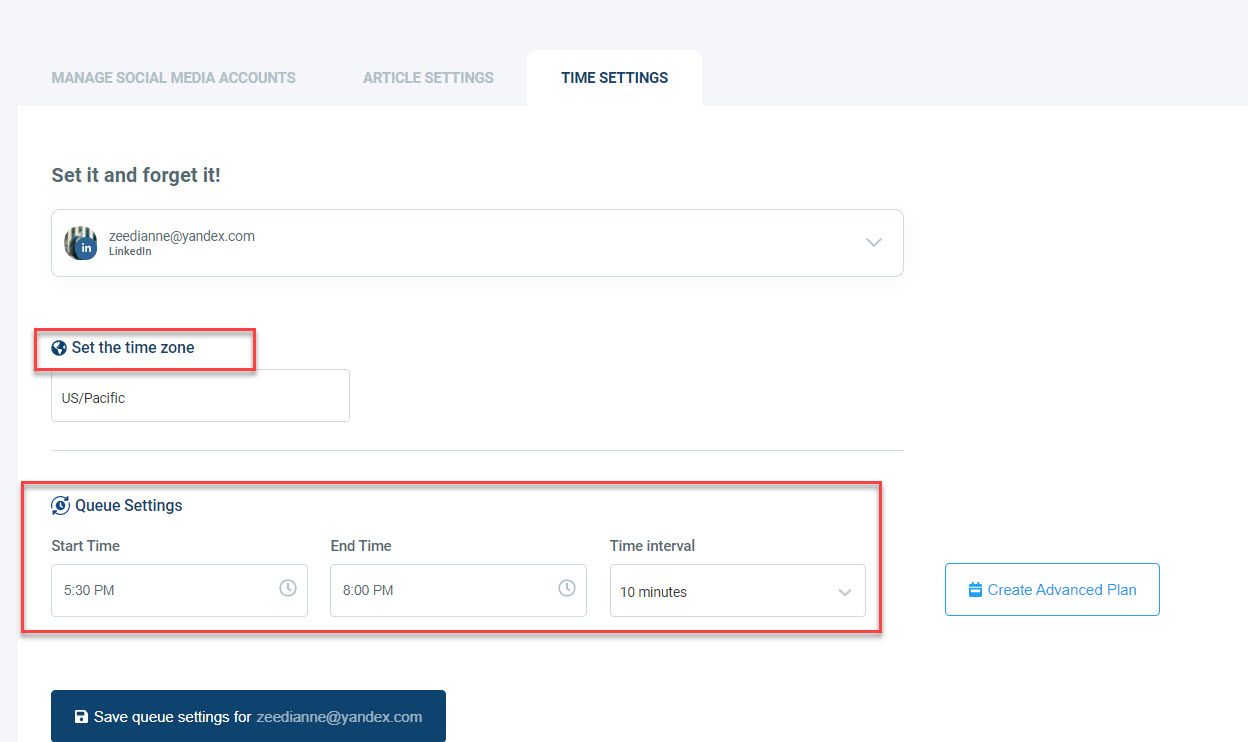Open the Start Time clock picker icon
This screenshot has width=1248, height=742.
(x=287, y=588)
